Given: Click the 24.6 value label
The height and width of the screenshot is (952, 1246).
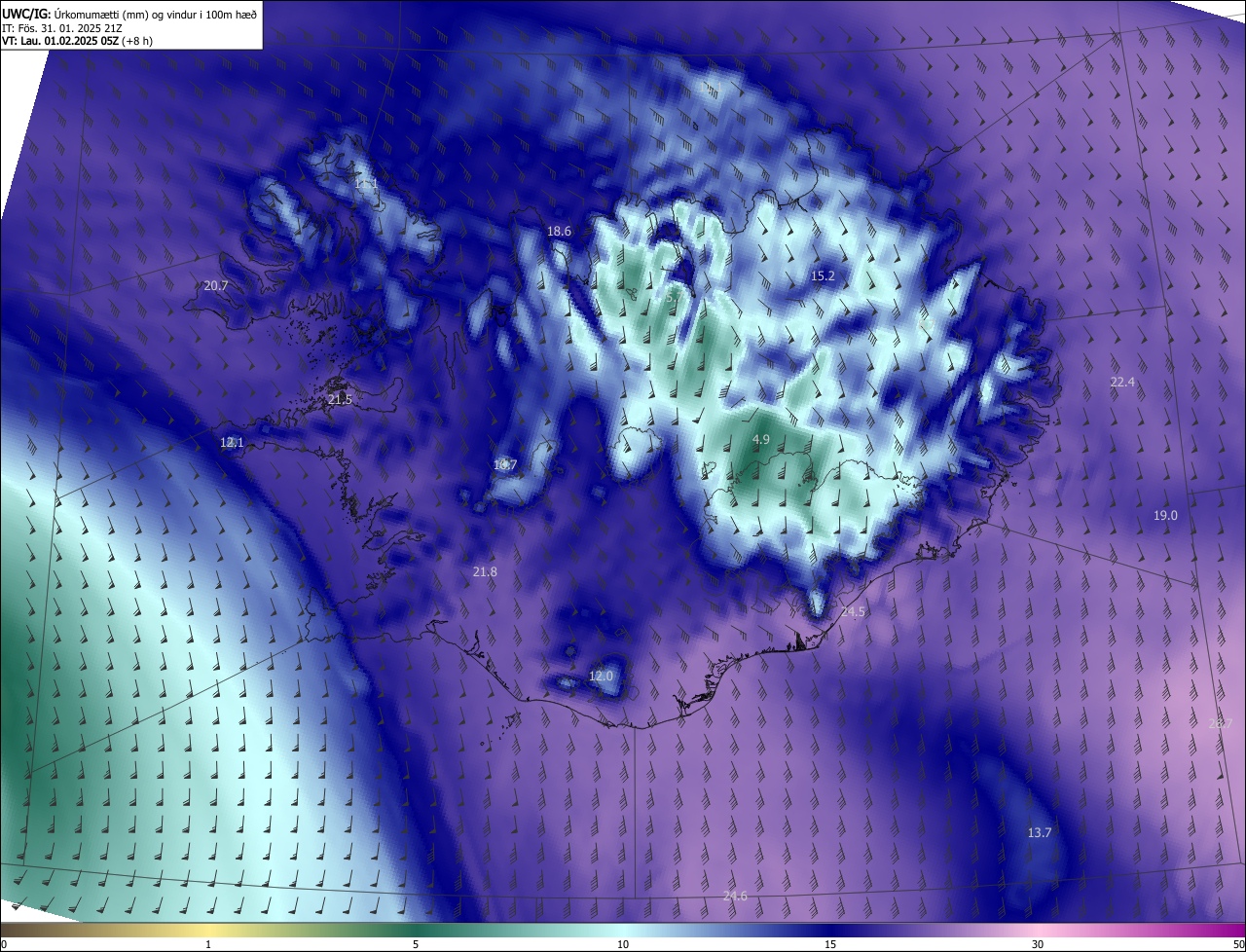Looking at the screenshot, I should [736, 897].
